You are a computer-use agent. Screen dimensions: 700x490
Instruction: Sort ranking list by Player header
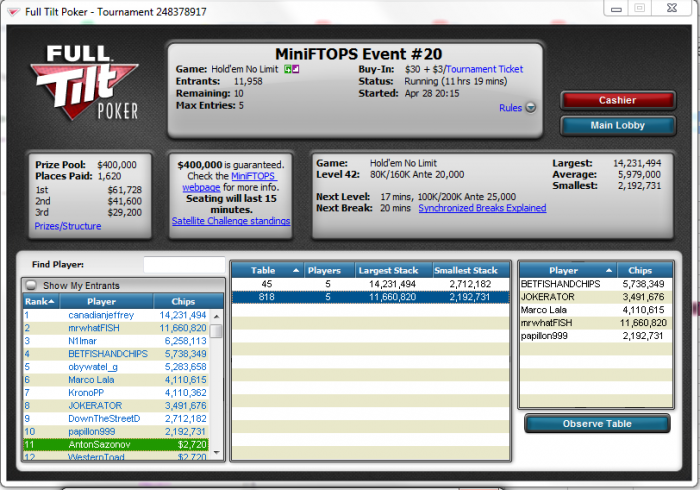(x=104, y=302)
